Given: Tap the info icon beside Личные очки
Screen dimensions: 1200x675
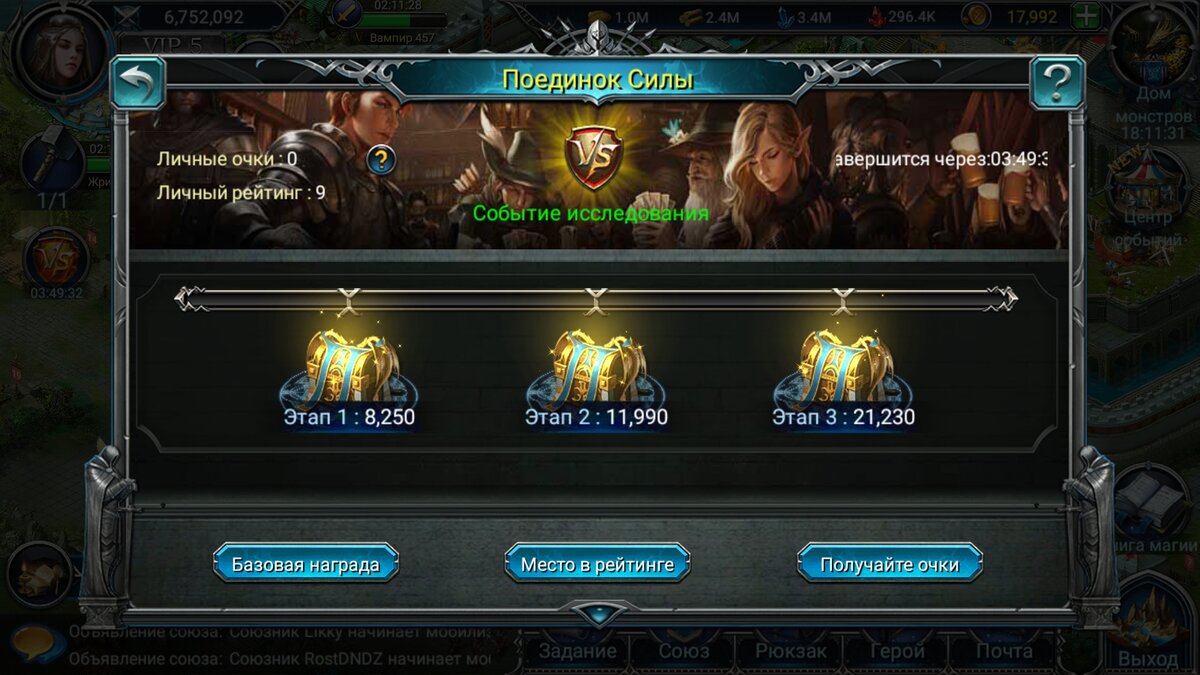Looking at the screenshot, I should 380,159.
